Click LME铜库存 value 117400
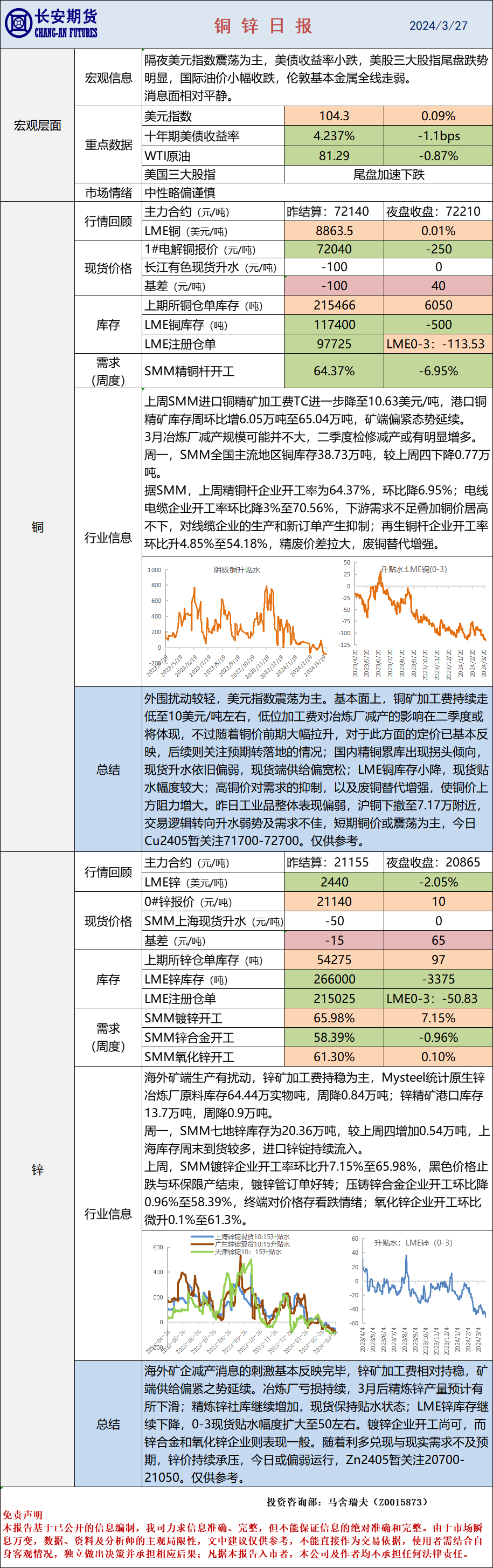Image resolution: width=493 pixels, height=1568 pixels. [334, 325]
